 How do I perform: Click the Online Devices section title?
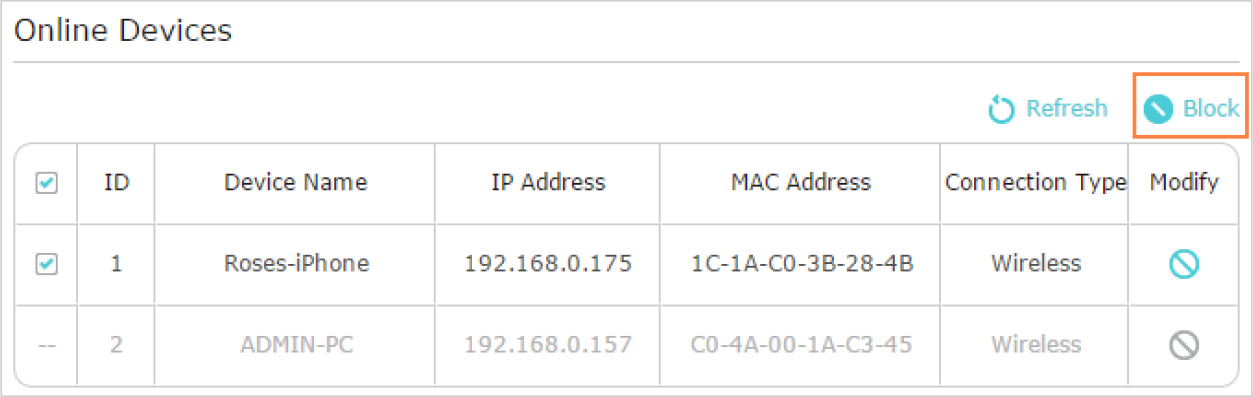coord(124,30)
